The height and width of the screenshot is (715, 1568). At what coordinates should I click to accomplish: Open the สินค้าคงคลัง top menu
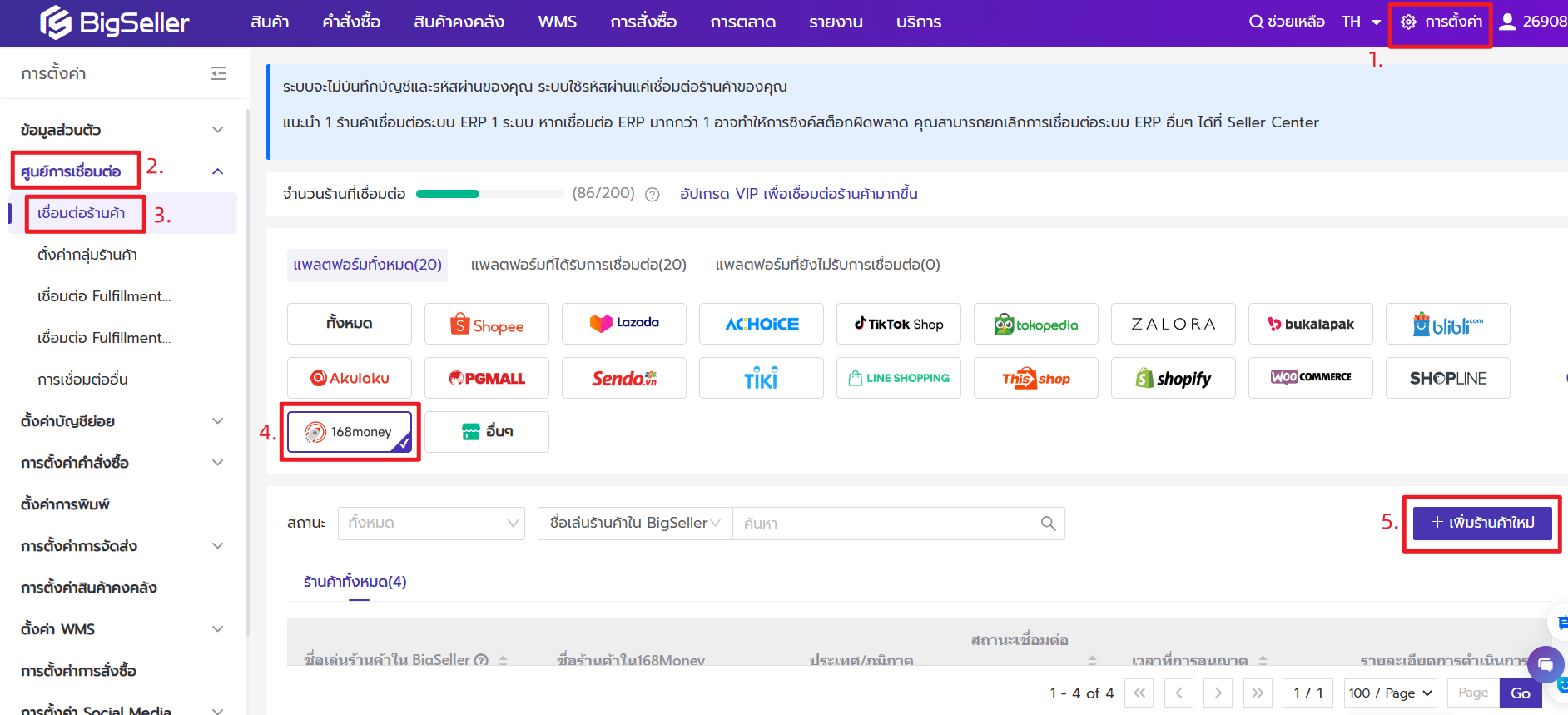click(459, 22)
